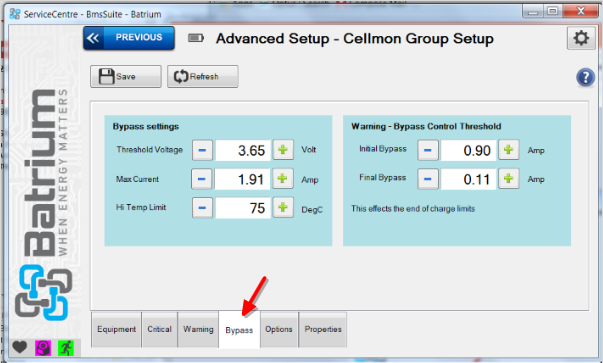
Task: Switch to the Equipment tab
Action: [x=117, y=330]
